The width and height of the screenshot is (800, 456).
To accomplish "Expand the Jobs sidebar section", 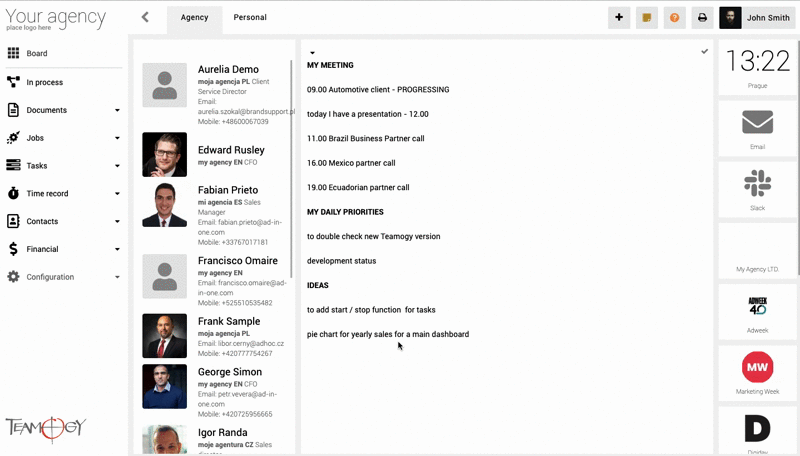I will tap(117, 138).
